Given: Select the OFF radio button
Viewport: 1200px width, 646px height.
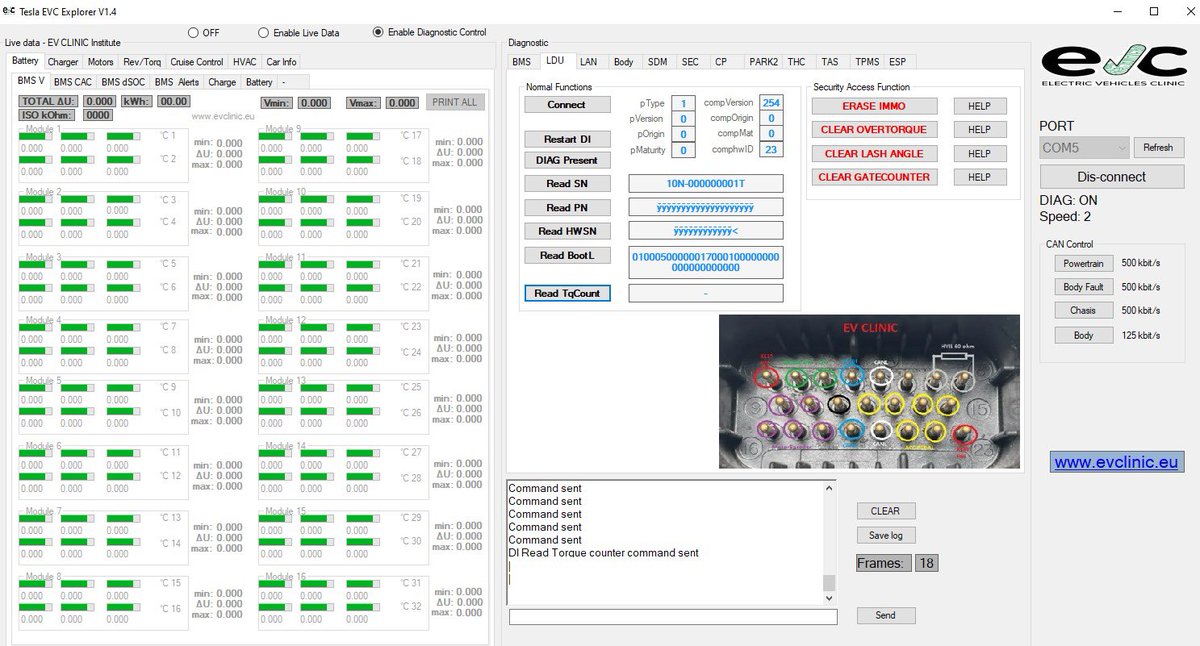Looking at the screenshot, I should (194, 32).
